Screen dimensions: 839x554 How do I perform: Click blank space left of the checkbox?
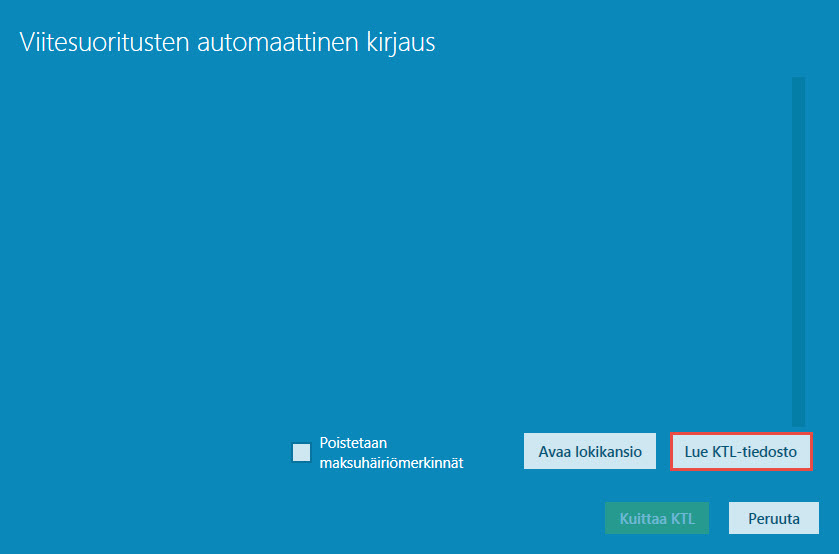pos(150,452)
